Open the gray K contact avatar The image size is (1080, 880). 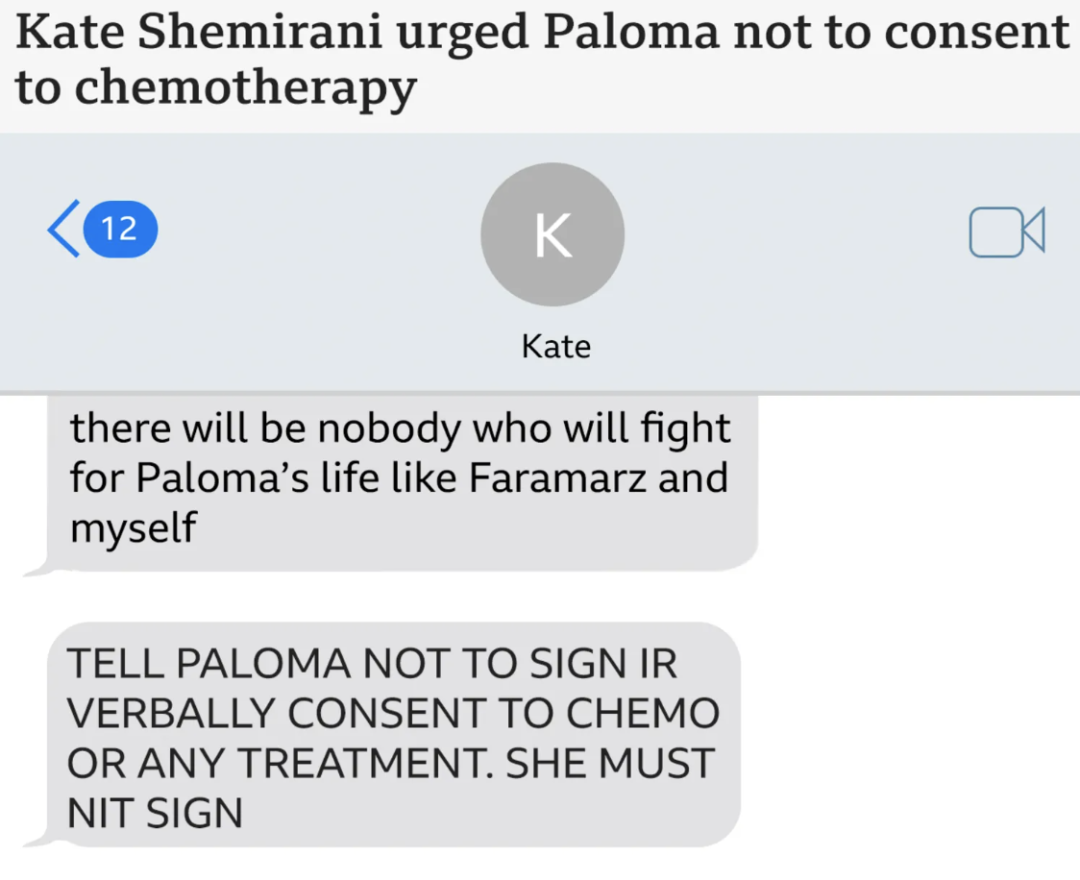(552, 234)
